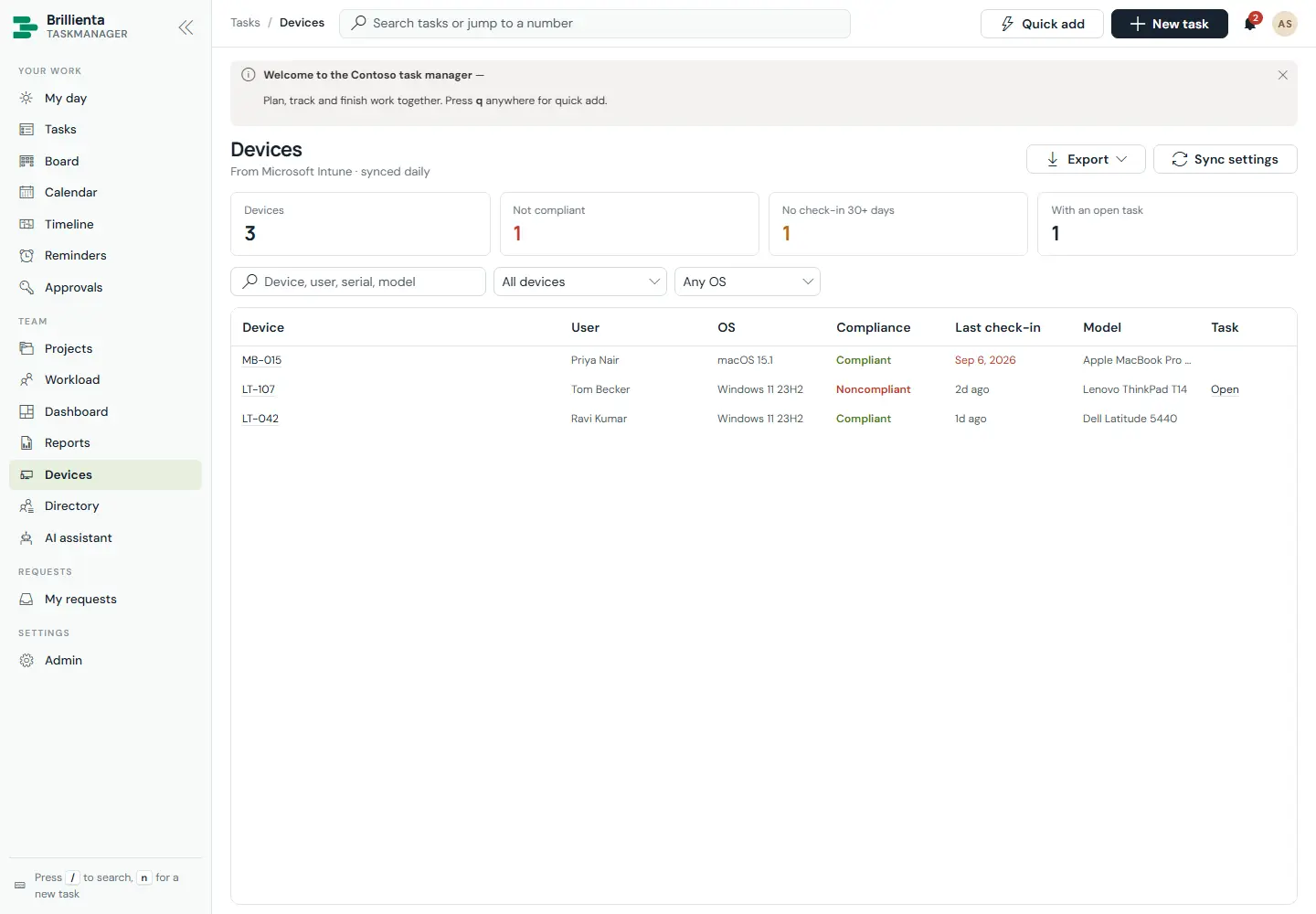This screenshot has height=914, width=1316.
Task: Click the Projects sidebar icon
Action: [27, 348]
